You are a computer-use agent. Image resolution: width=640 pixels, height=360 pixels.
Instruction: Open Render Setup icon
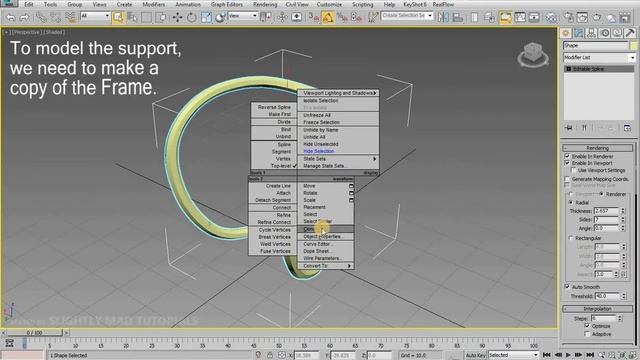pyautogui.click(x=569, y=17)
